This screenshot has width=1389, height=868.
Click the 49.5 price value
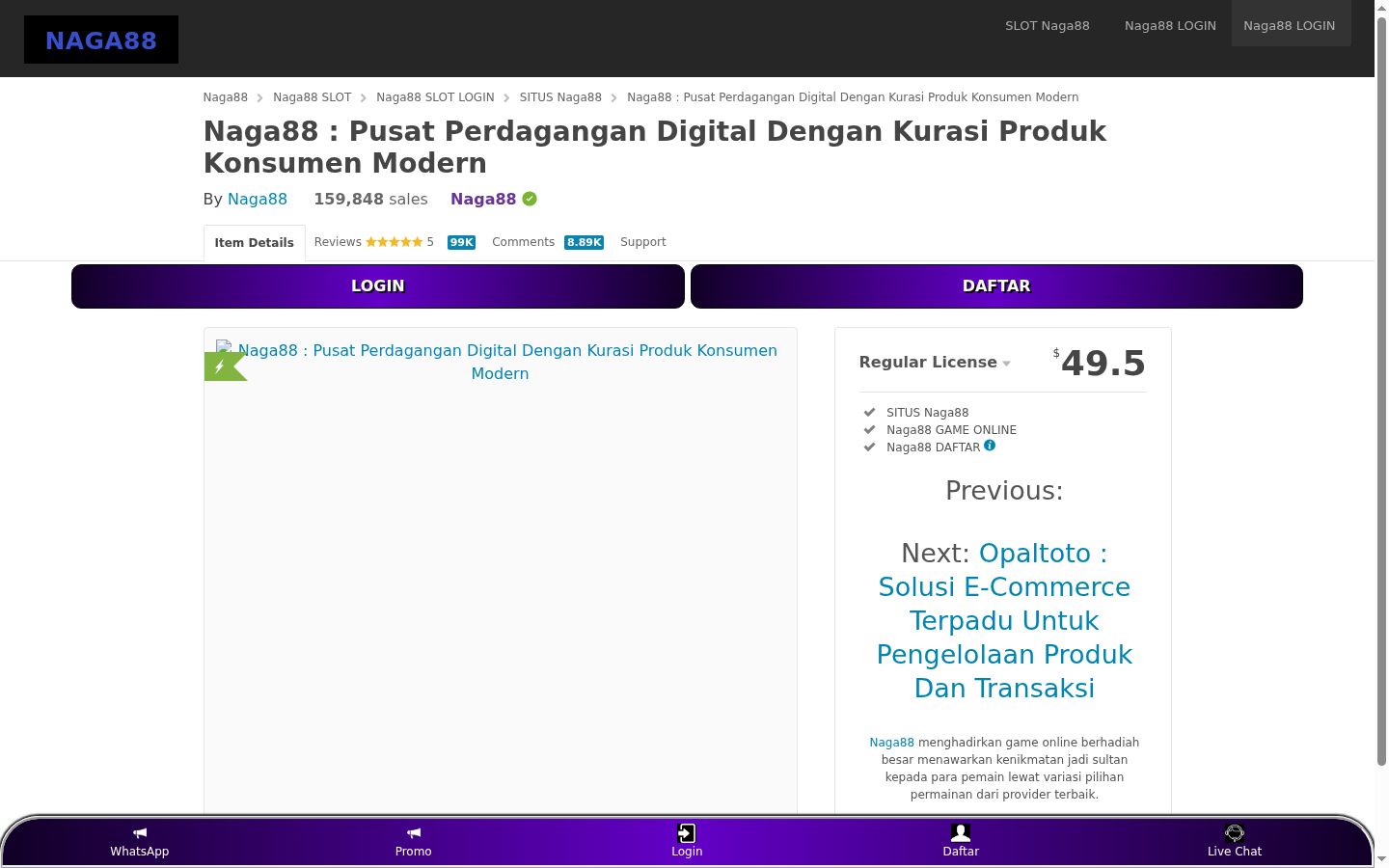pyautogui.click(x=1103, y=364)
